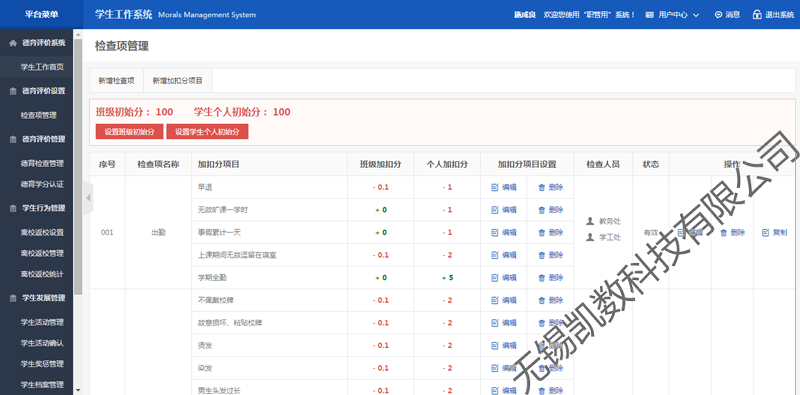Open 学生工作首页 in the sidebar

point(42,67)
